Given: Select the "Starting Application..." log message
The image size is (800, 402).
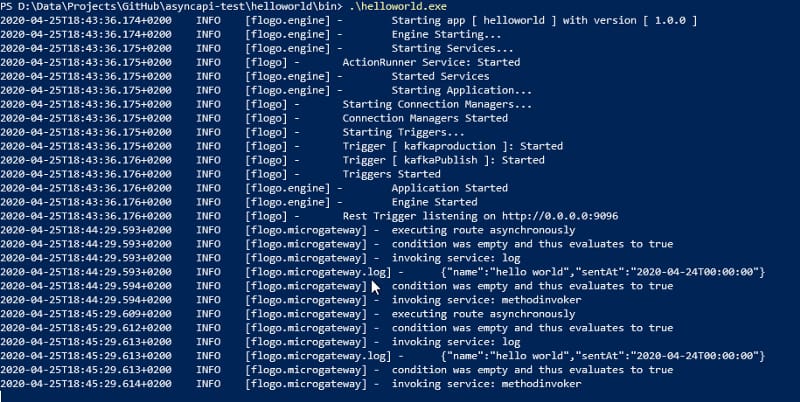Looking at the screenshot, I should (x=461, y=90).
